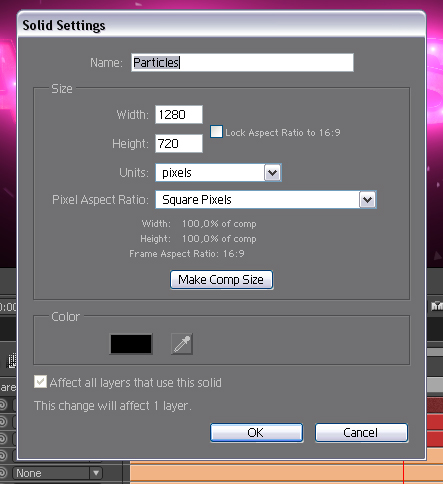
Task: Select the Width field showing 1280
Action: [179, 115]
